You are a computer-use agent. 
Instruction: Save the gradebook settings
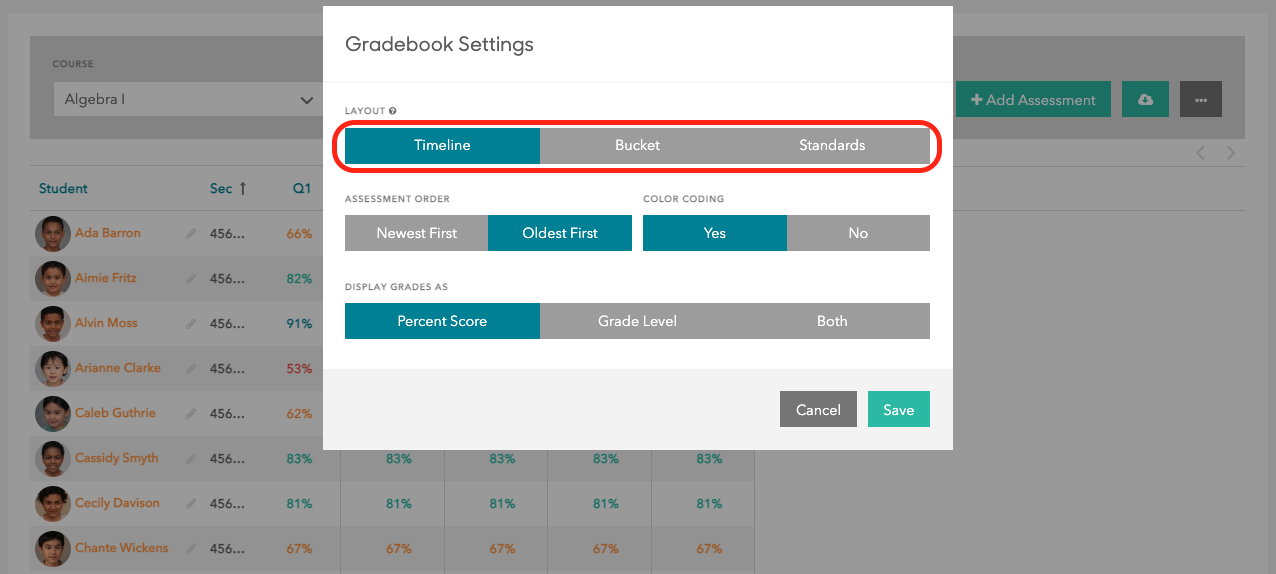pyautogui.click(x=898, y=410)
